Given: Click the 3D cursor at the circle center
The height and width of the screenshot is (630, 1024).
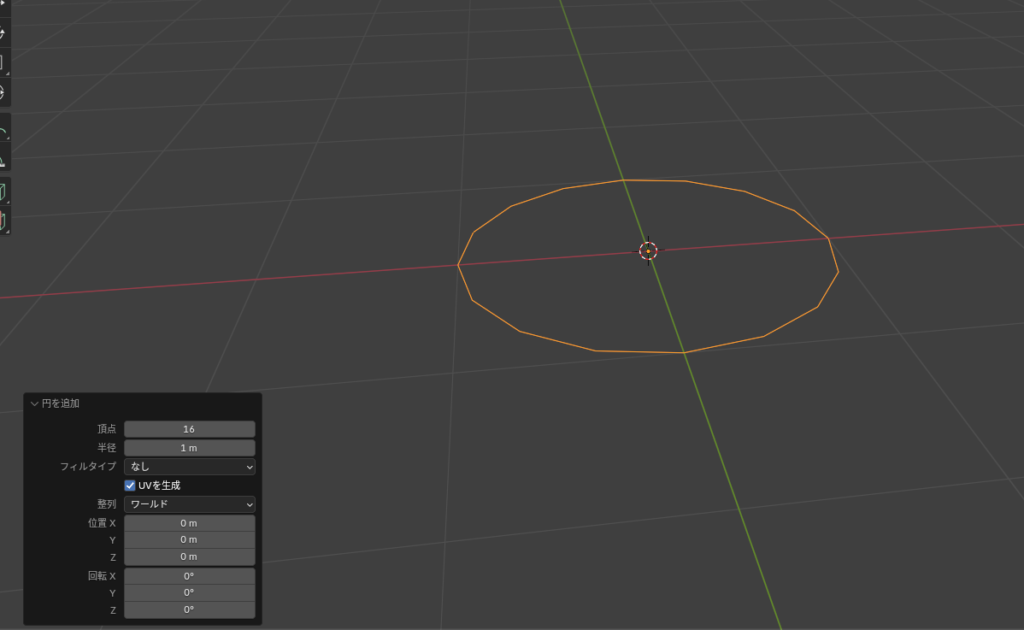Looking at the screenshot, I should tap(648, 250).
